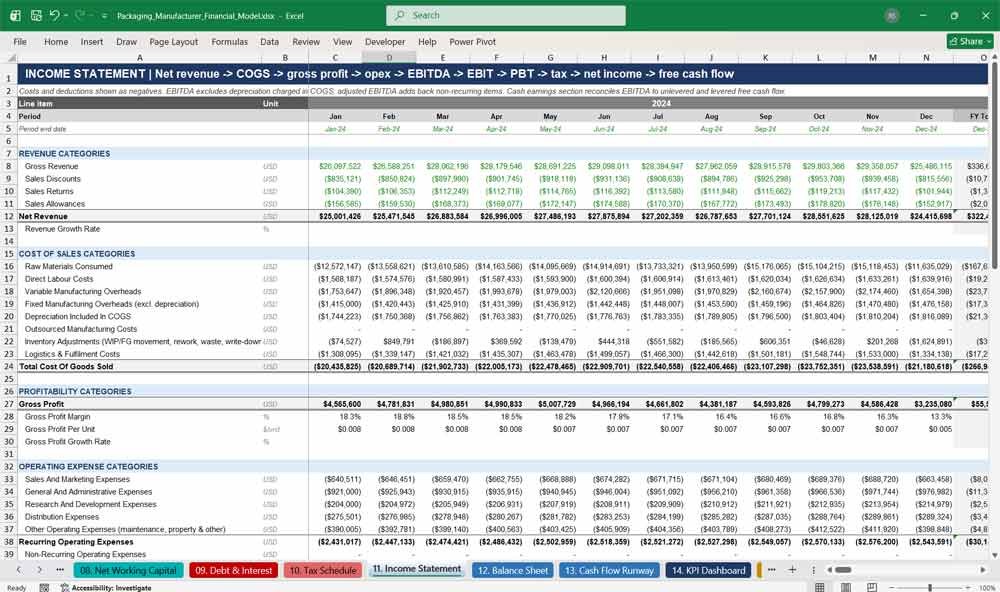Image resolution: width=1000 pixels, height=592 pixels.
Task: Open the Developer ribbon tab
Action: click(x=385, y=41)
